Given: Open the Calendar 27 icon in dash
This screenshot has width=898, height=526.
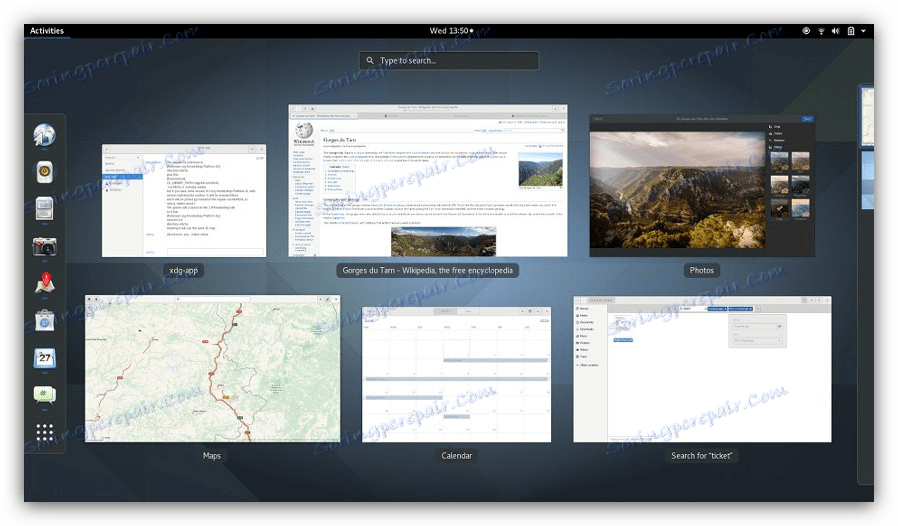Looking at the screenshot, I should [45, 358].
